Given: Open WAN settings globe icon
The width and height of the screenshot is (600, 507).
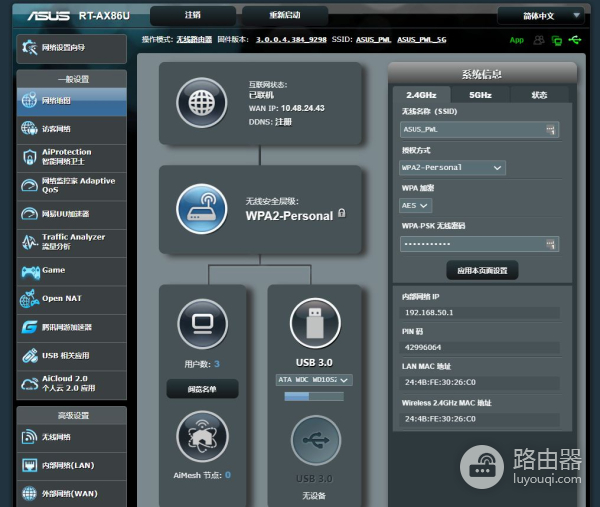Looking at the screenshot, I should [x=29, y=494].
